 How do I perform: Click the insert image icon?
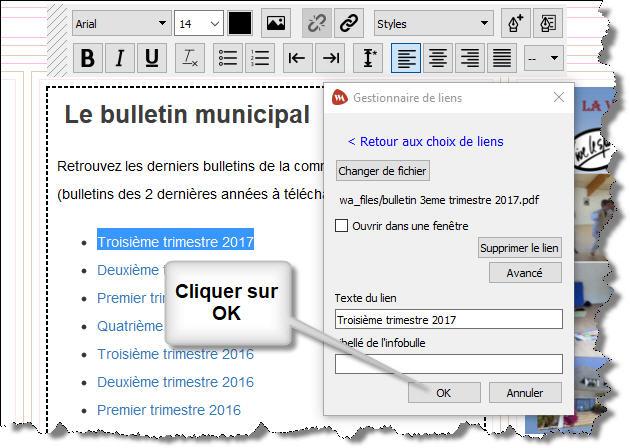tap(275, 23)
